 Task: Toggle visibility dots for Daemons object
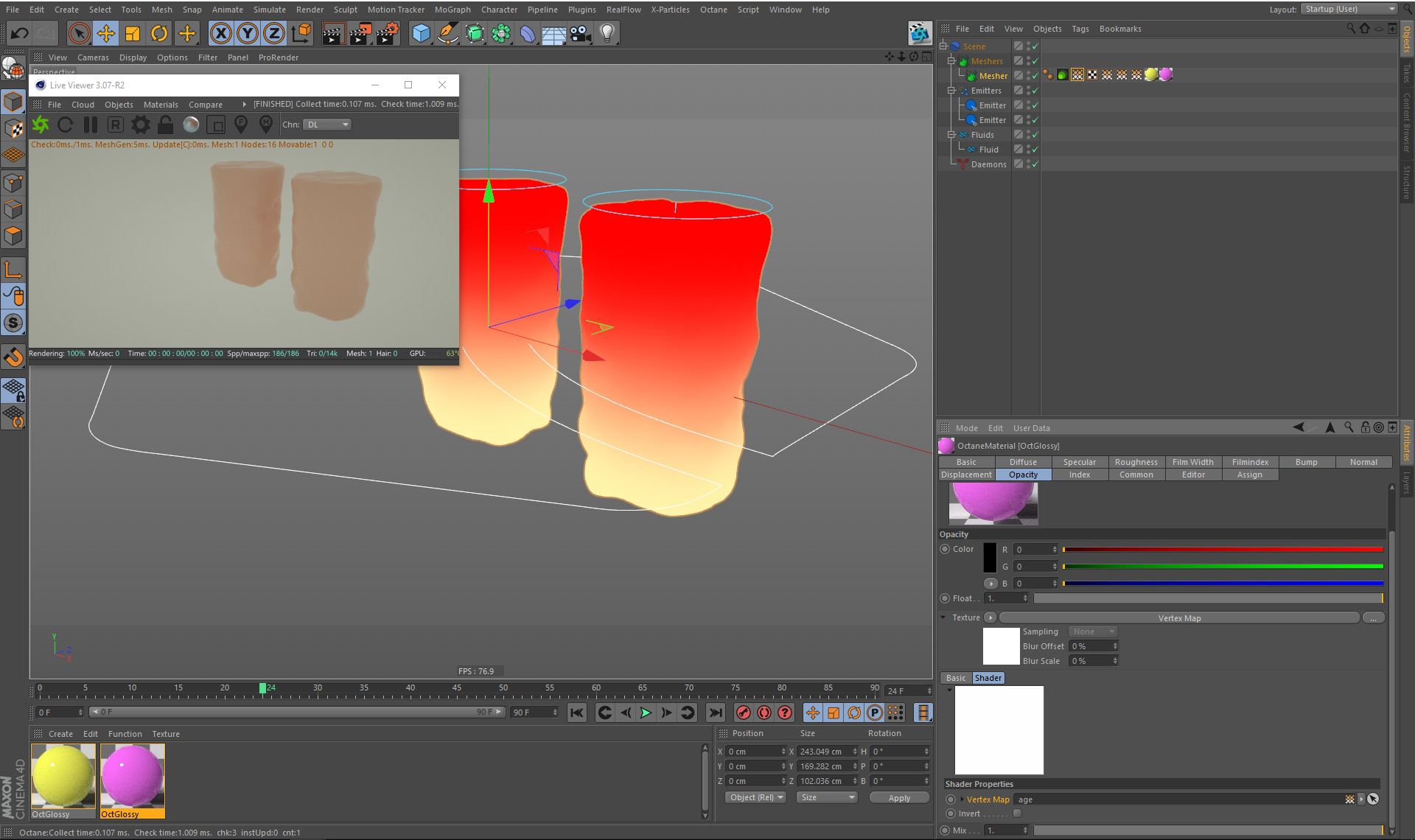coord(1029,164)
